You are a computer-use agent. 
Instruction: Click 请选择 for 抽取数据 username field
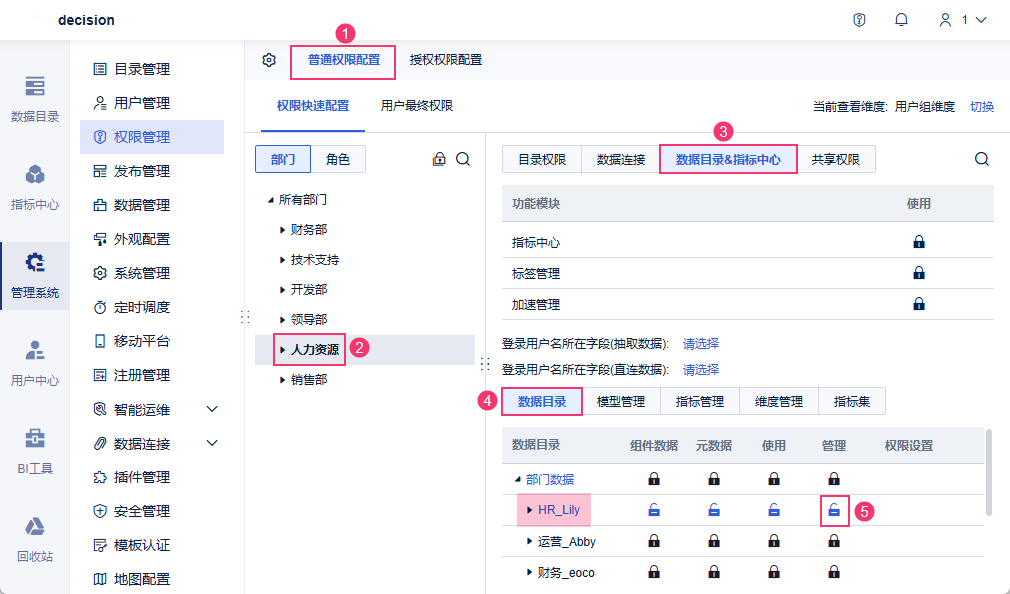click(700, 343)
